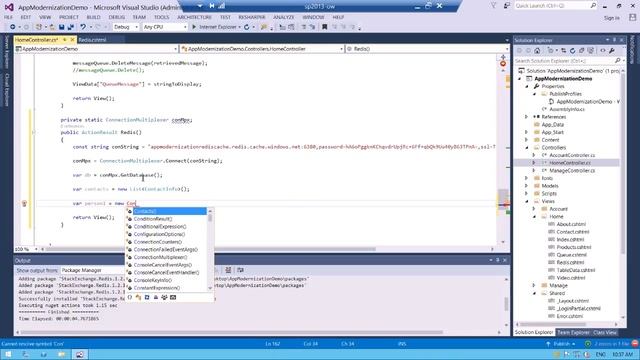Collapse the Views folder
The height and width of the screenshot is (360, 640).
[526, 201]
